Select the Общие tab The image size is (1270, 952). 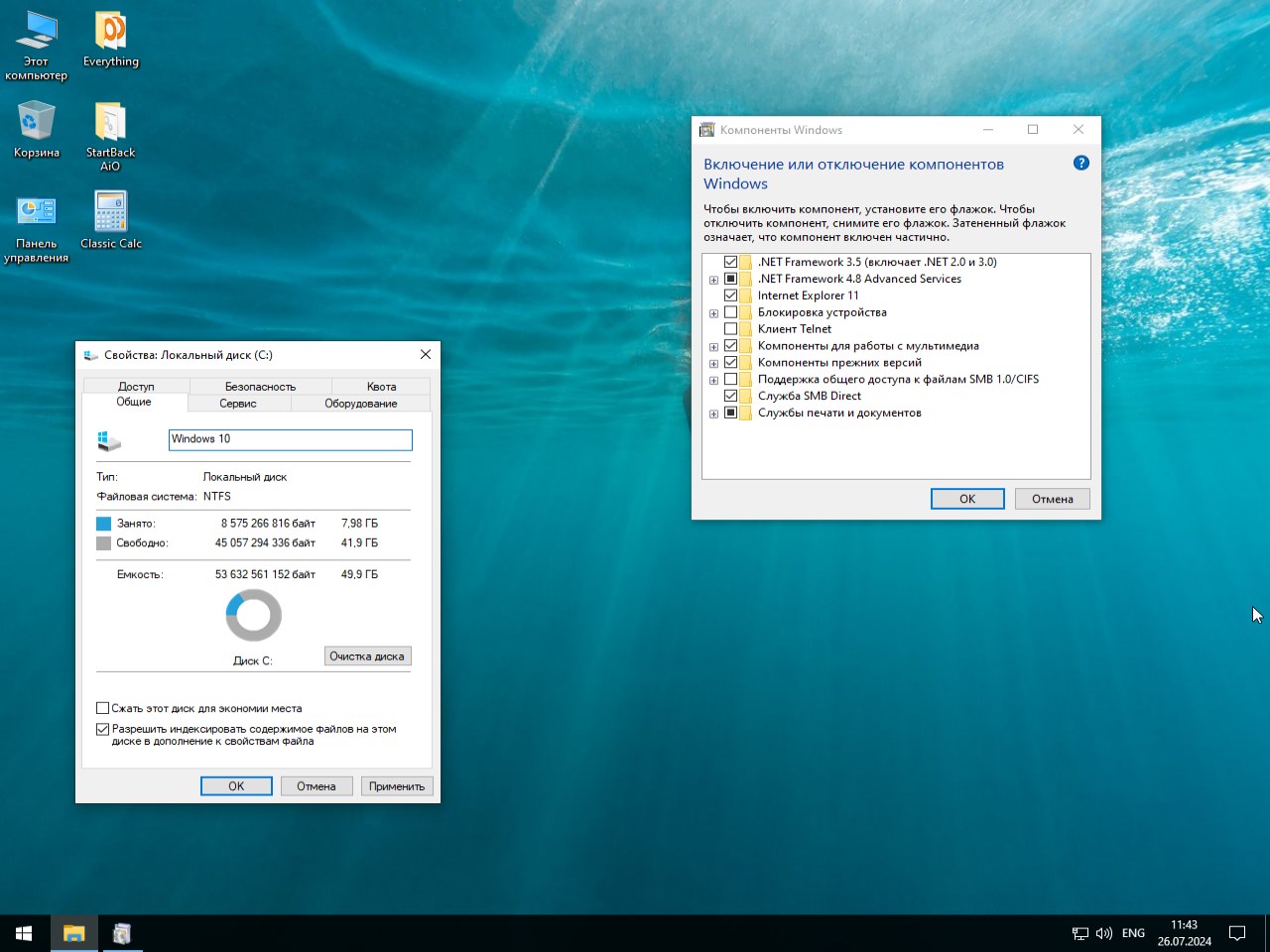click(x=134, y=403)
